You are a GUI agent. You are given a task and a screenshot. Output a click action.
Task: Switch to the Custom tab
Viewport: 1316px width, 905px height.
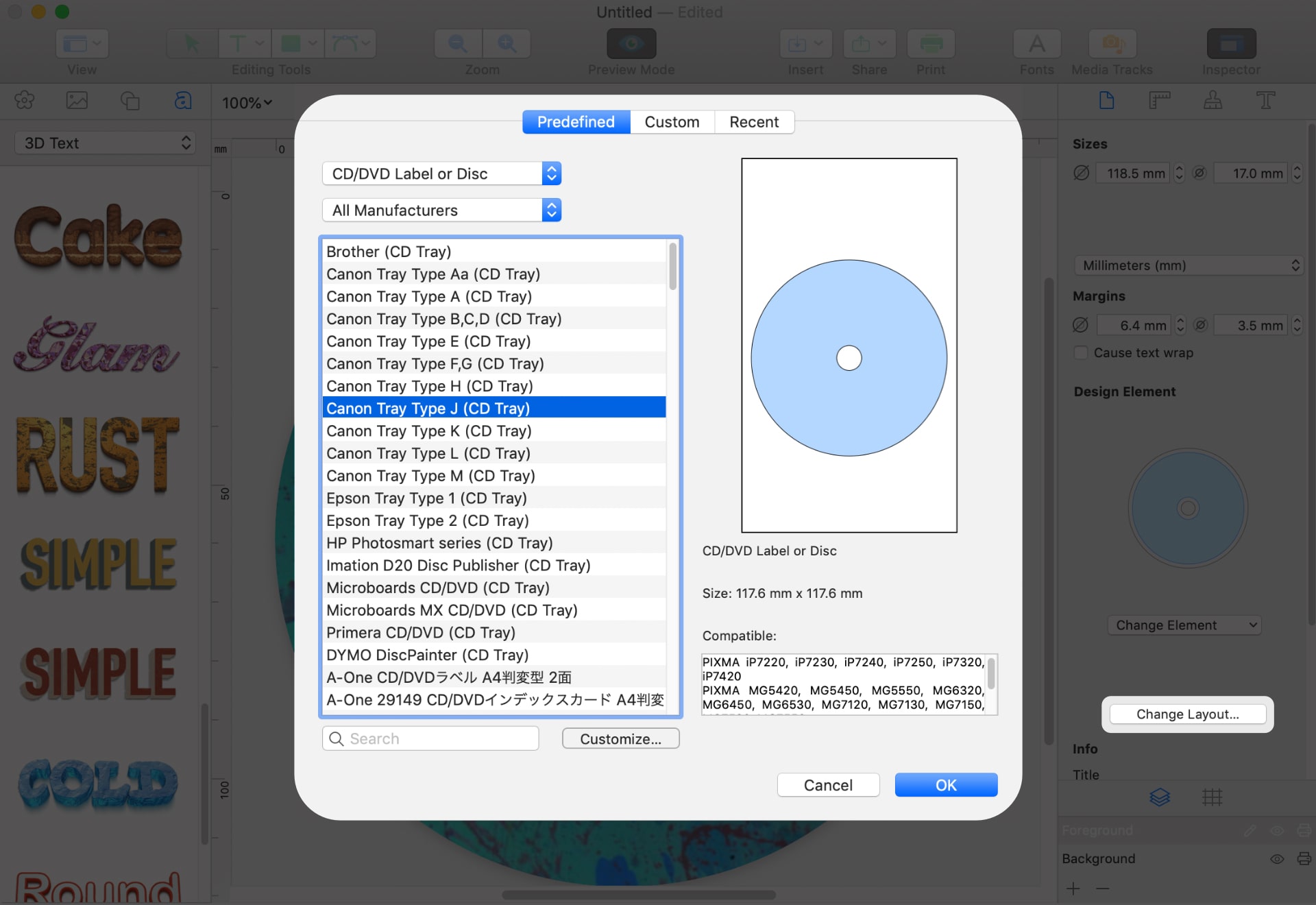pyautogui.click(x=671, y=121)
